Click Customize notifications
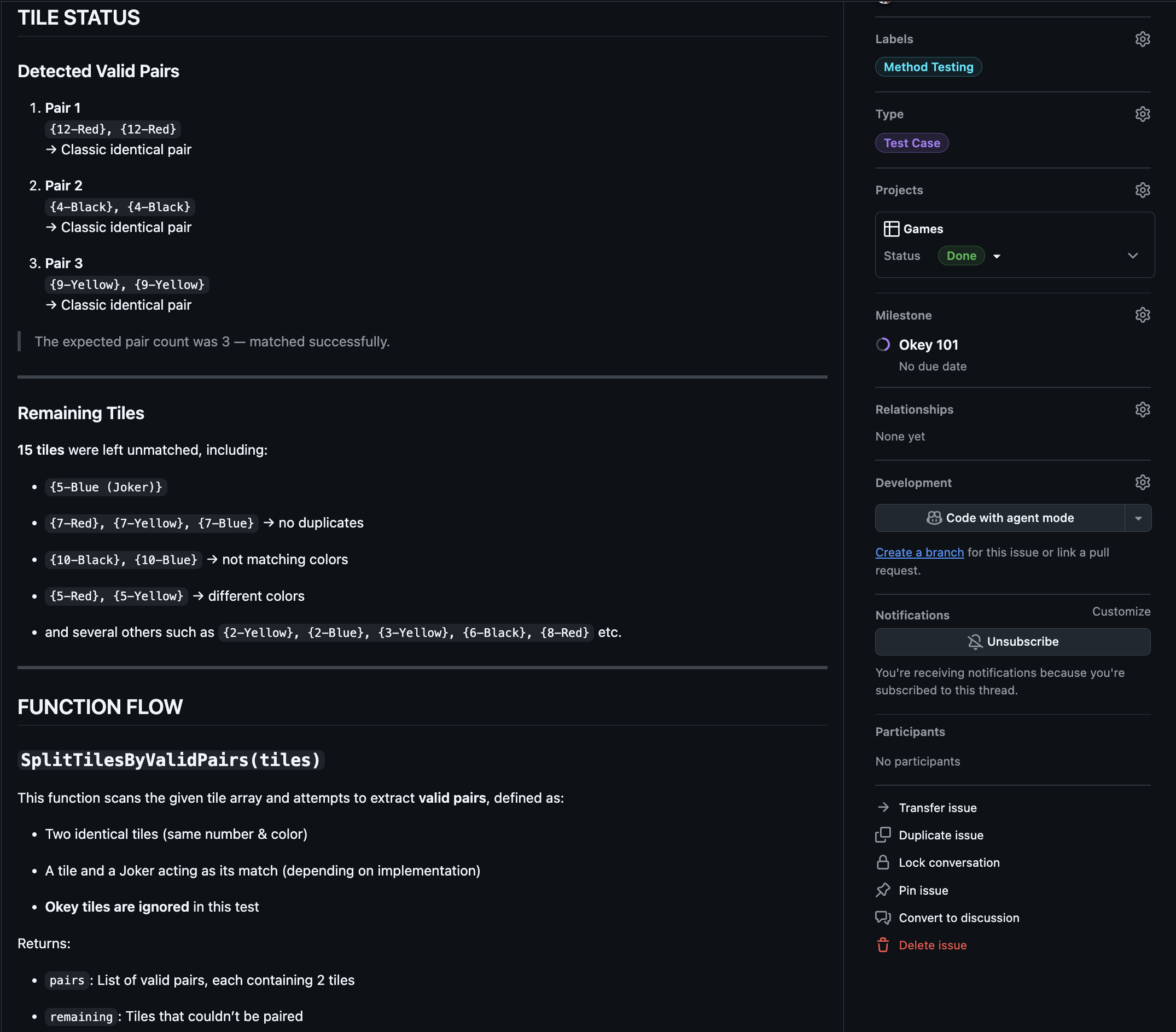Viewport: 1176px width, 1032px height. 1121,611
